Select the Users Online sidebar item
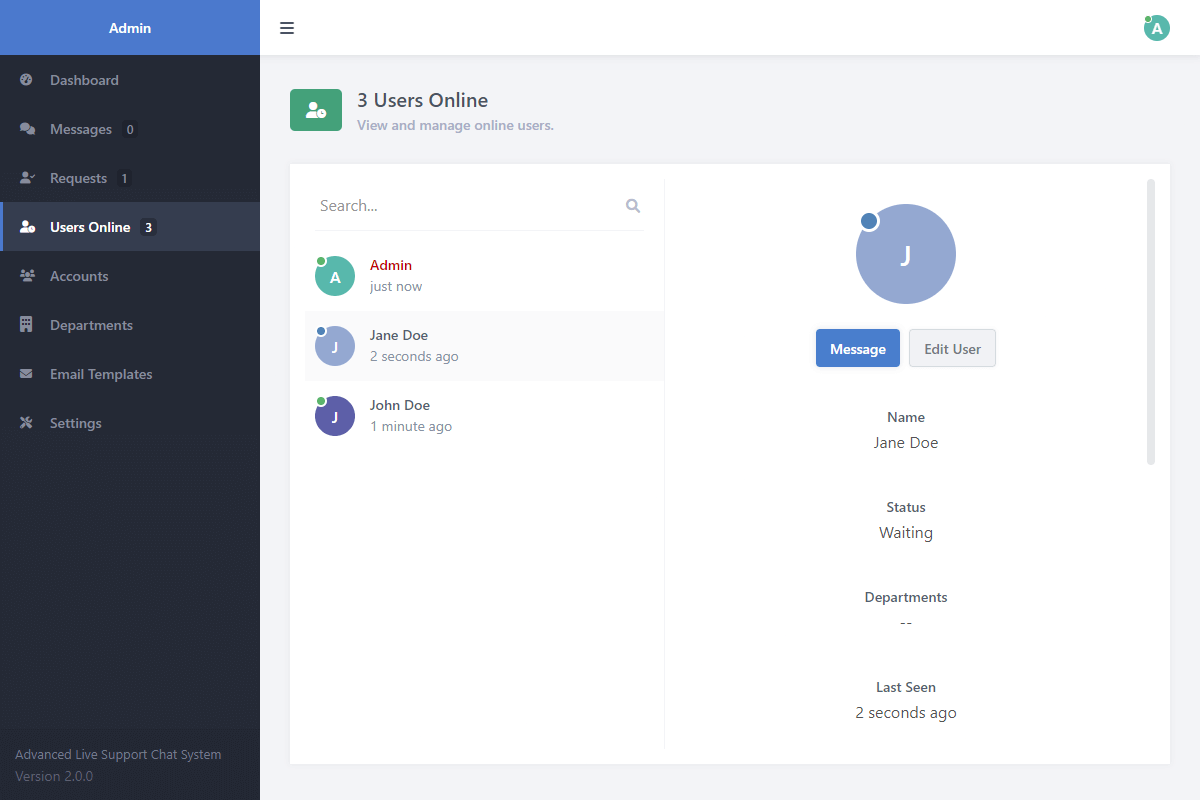Image resolution: width=1200 pixels, height=800 pixels. (90, 227)
